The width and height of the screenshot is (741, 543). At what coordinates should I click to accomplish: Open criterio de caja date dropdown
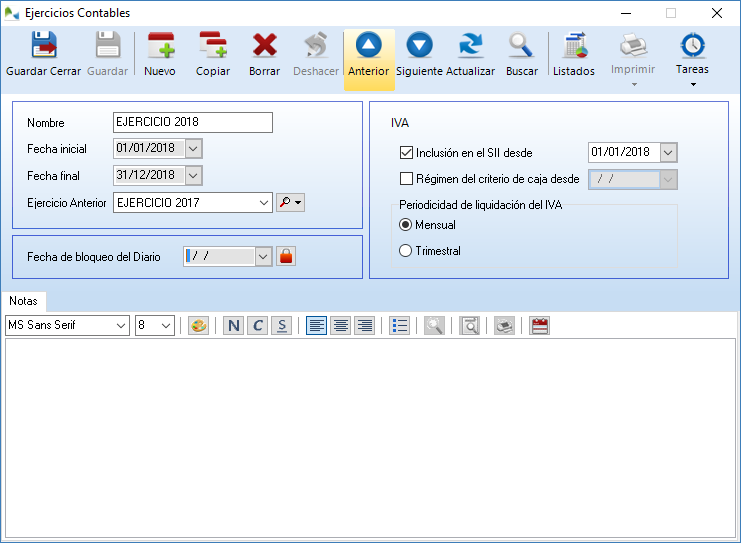pos(668,179)
